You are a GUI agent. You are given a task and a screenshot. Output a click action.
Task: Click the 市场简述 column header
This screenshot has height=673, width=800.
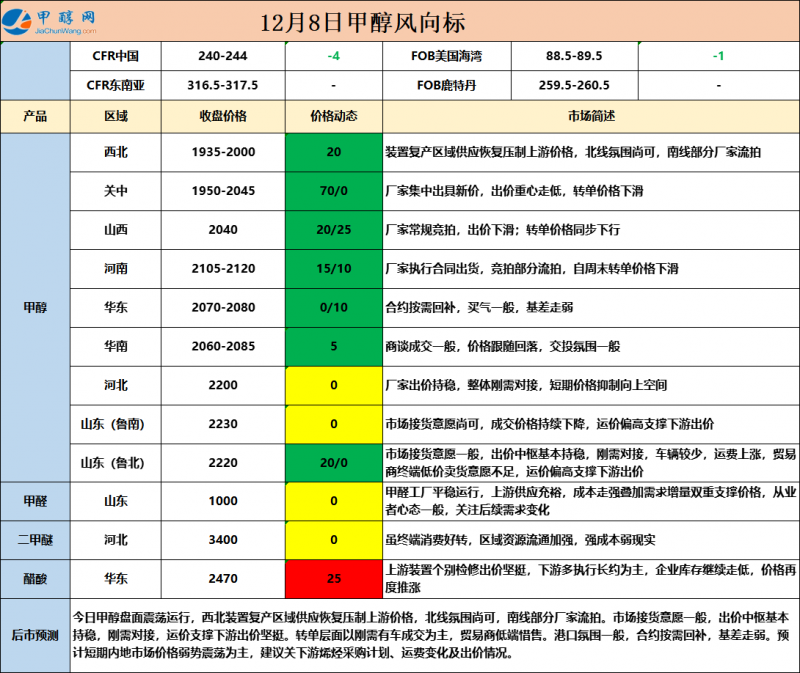click(589, 116)
